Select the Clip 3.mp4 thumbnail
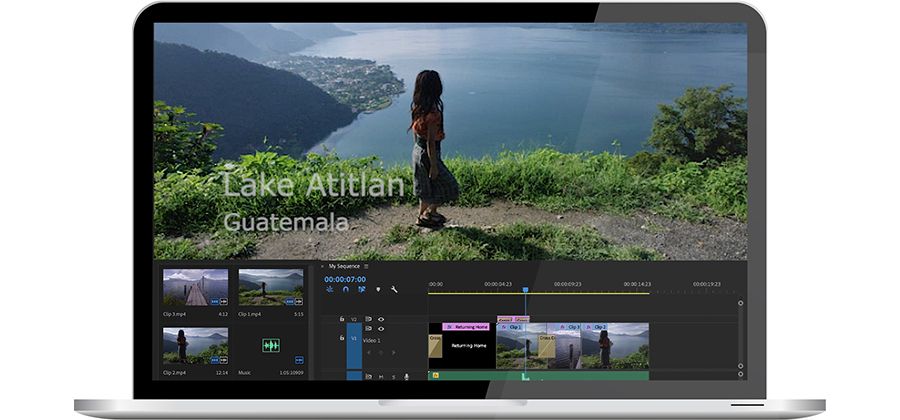This screenshot has height=420, width=900. pyautogui.click(x=195, y=287)
